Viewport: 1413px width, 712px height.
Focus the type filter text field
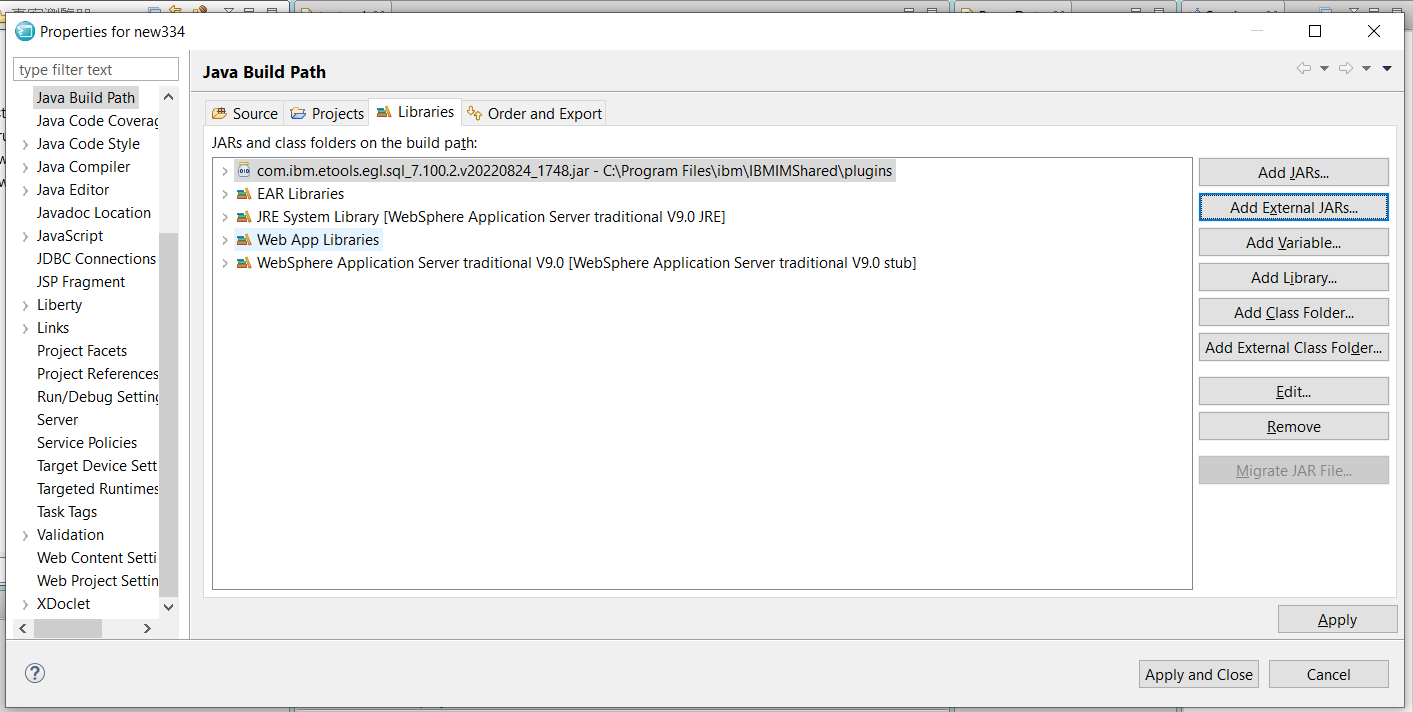coord(96,69)
